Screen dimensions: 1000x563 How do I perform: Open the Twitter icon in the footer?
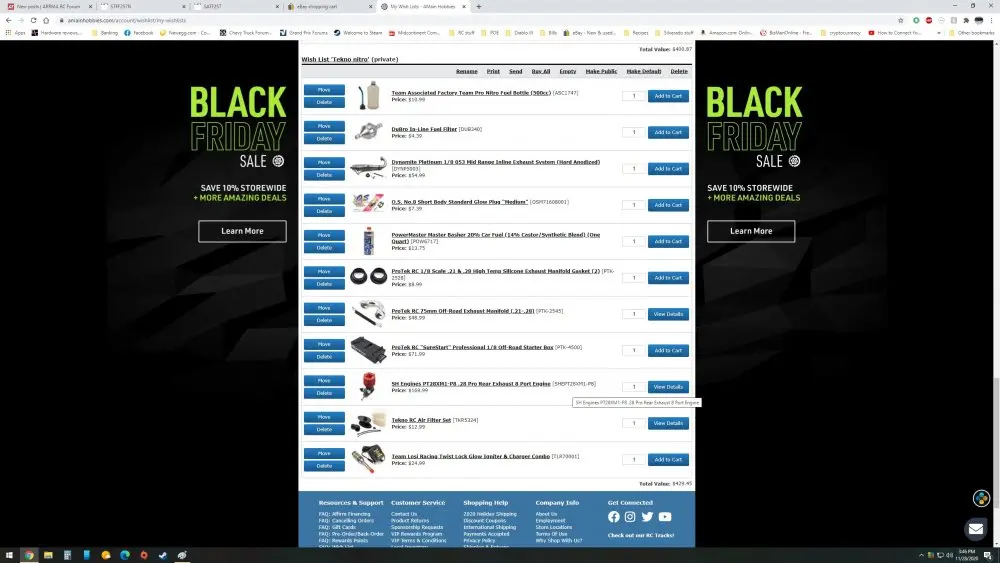pyautogui.click(x=647, y=516)
